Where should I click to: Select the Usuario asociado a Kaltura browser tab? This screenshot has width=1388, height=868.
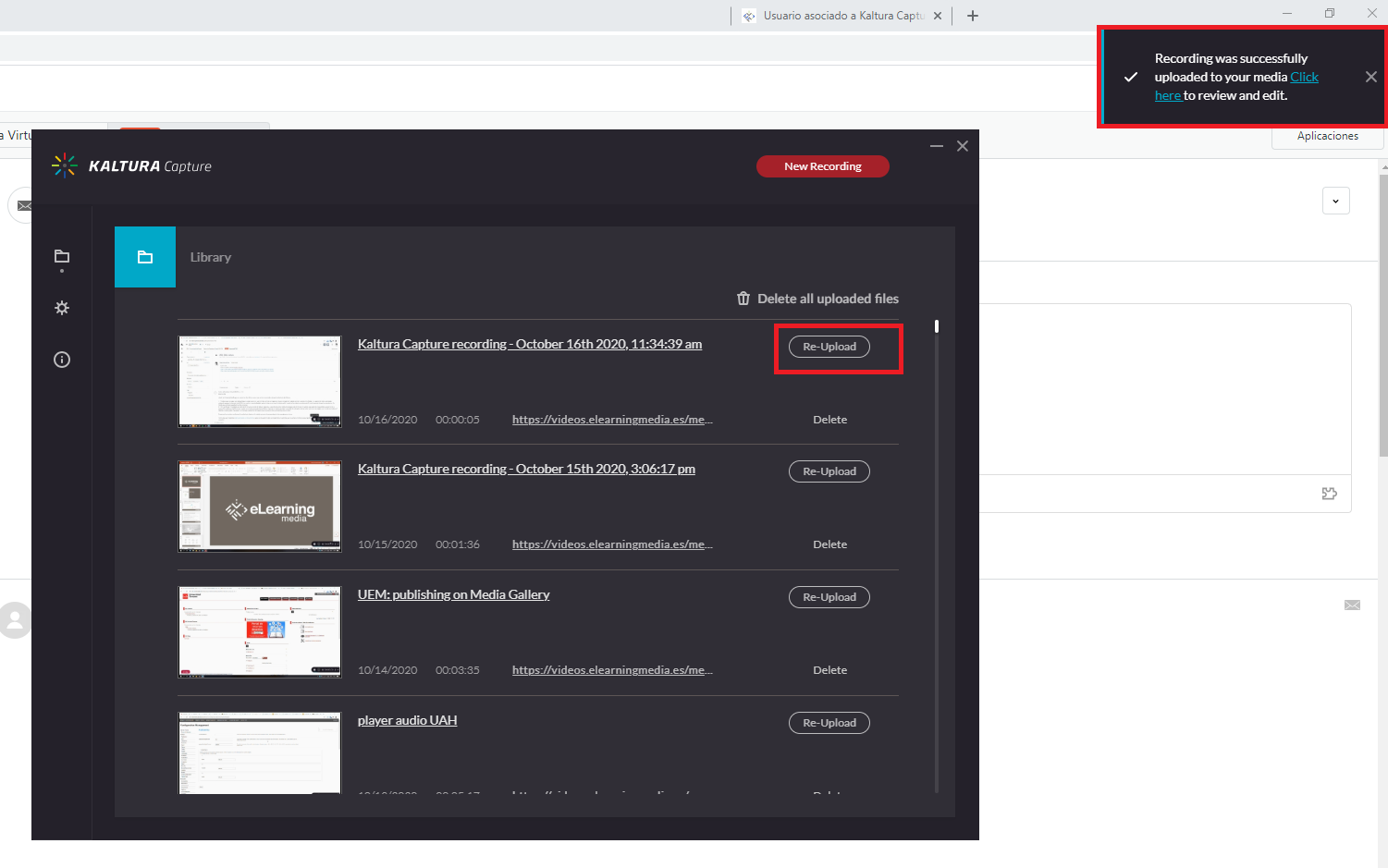pos(842,16)
